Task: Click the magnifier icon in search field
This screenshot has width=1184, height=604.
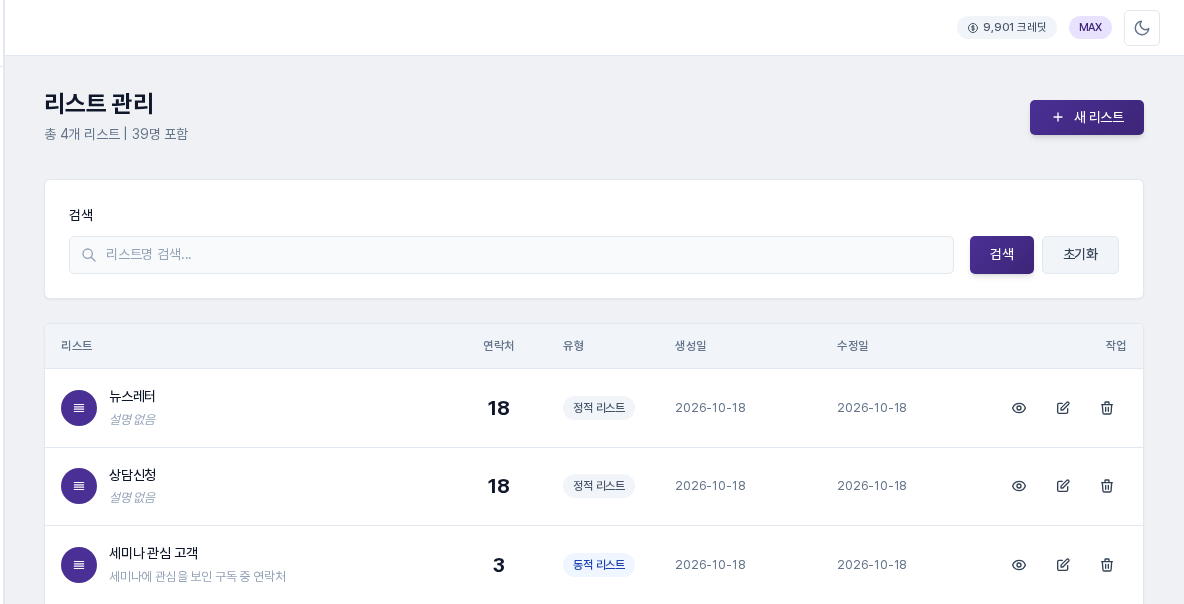Action: 89,255
